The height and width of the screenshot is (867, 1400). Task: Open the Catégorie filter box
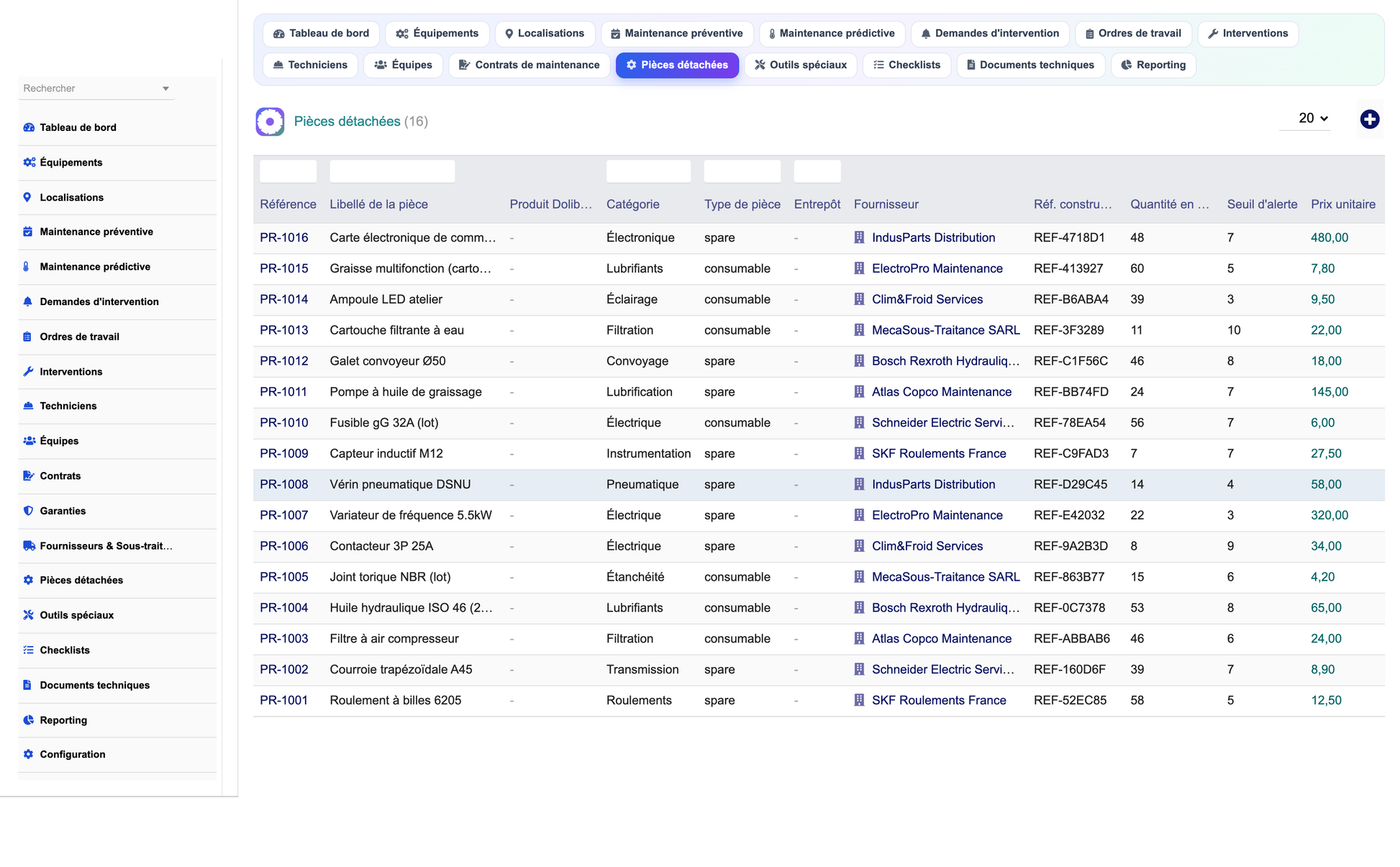648,171
